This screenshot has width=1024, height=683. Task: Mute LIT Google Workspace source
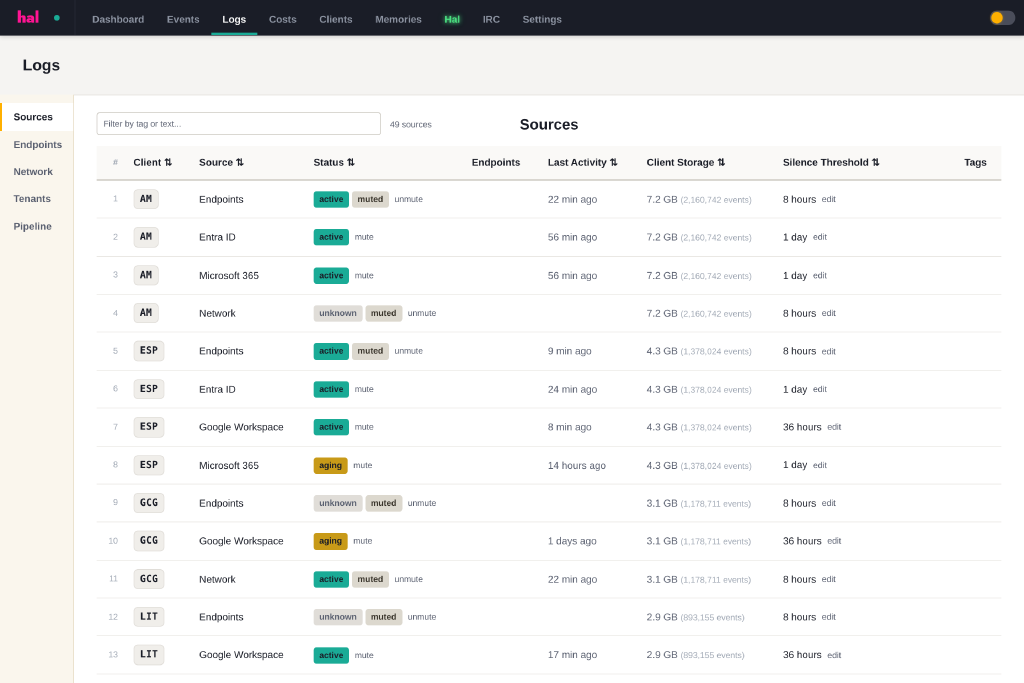click(x=364, y=655)
